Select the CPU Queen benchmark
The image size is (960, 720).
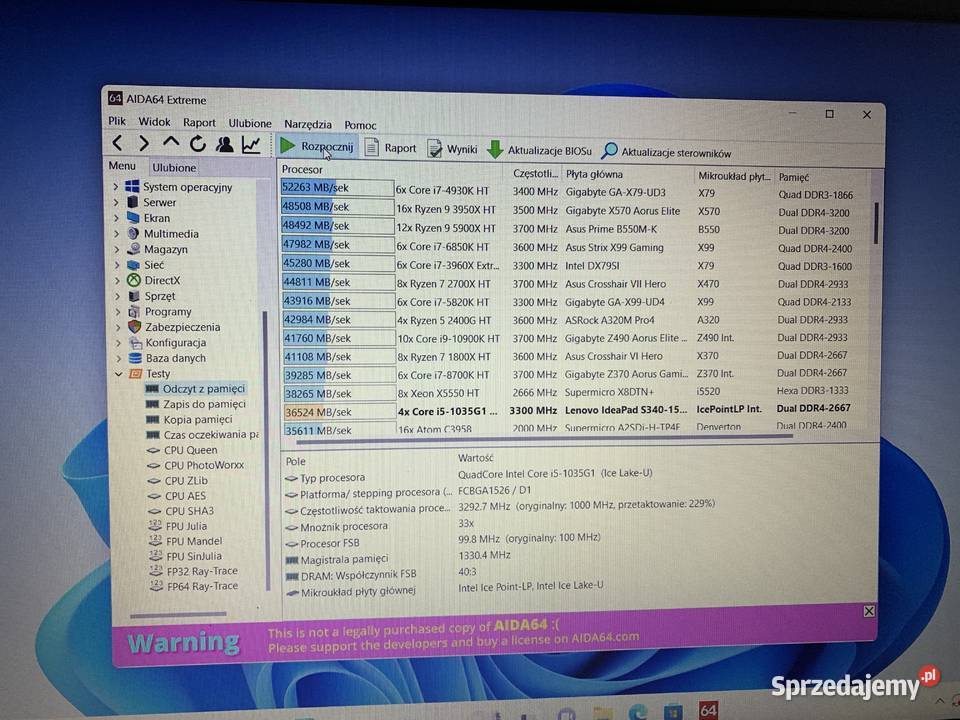182,450
